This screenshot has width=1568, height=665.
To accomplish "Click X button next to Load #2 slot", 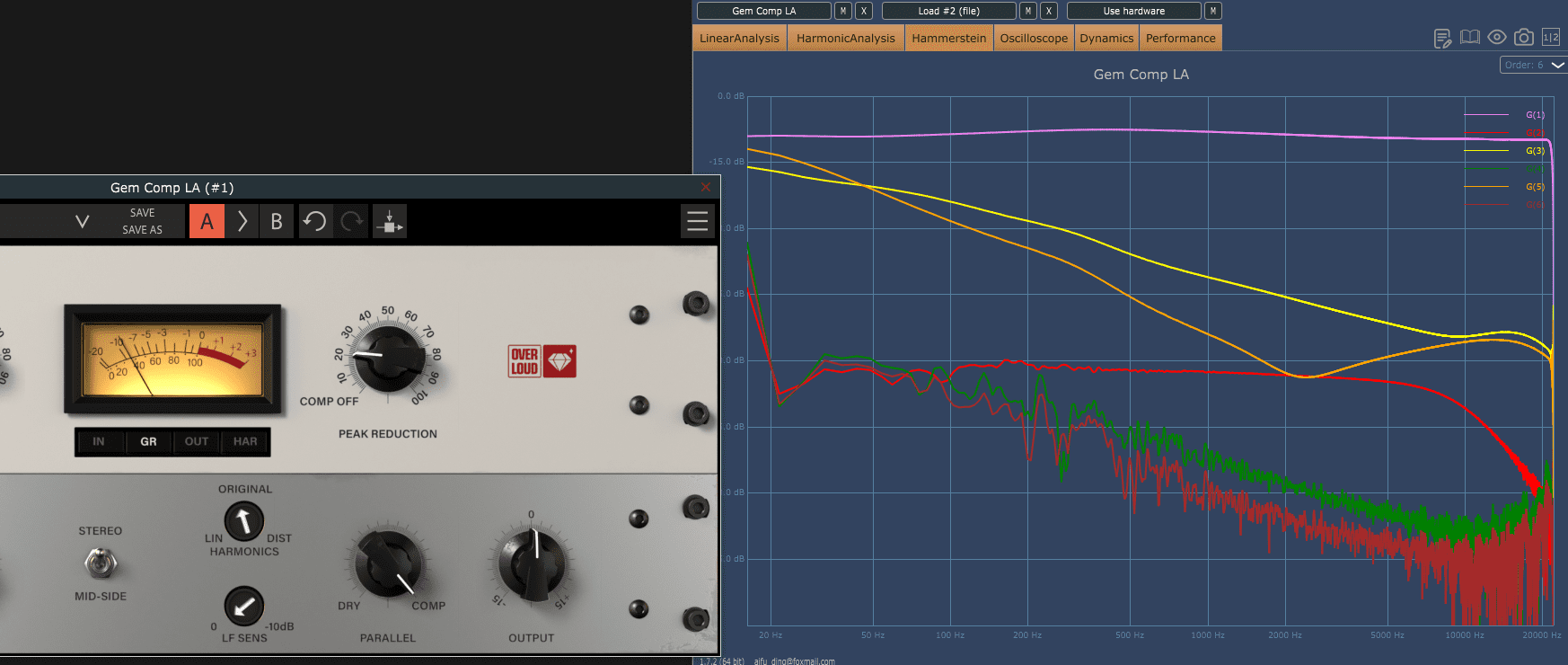I will [x=1049, y=11].
